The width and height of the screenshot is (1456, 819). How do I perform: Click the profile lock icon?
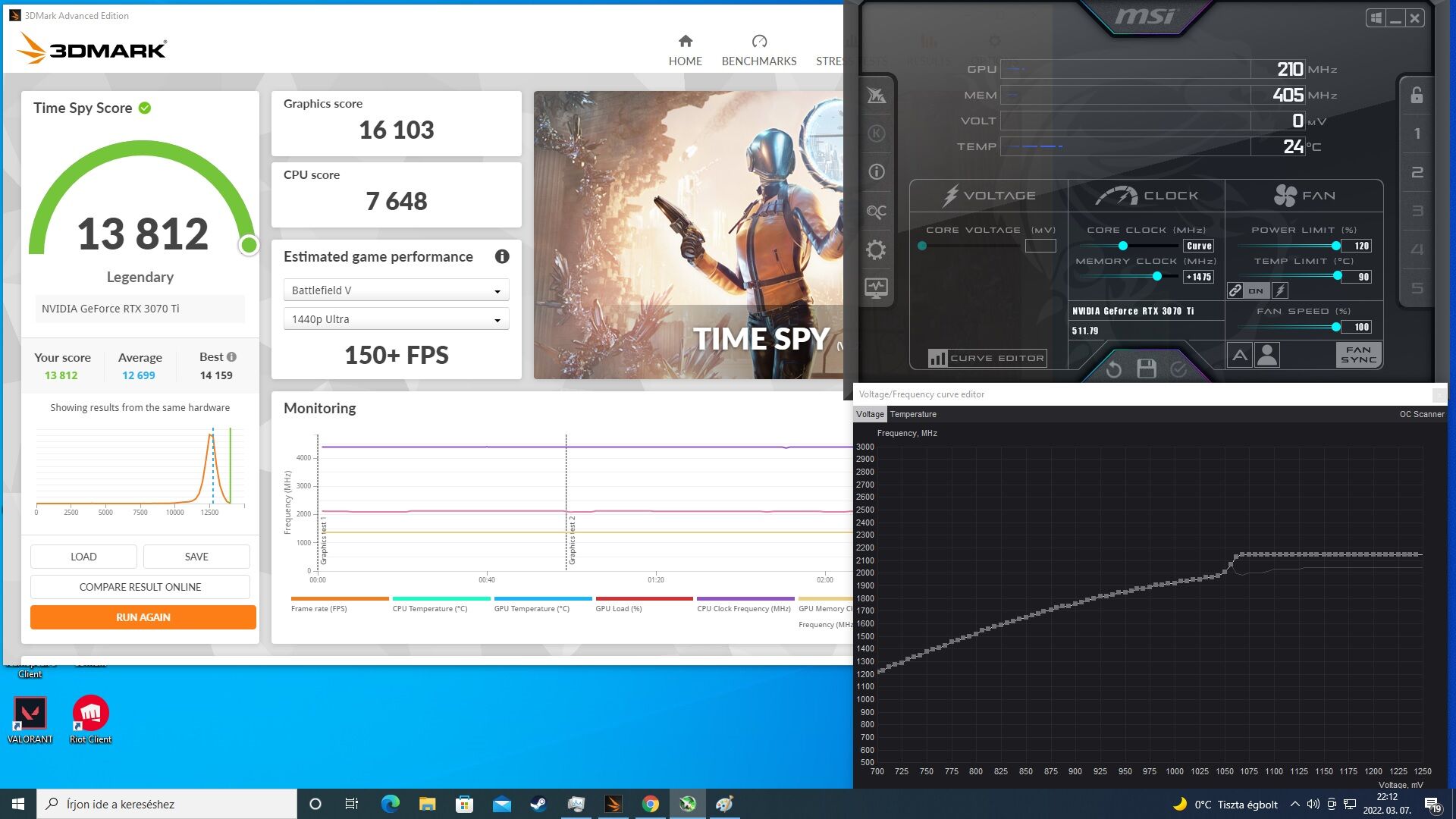pyautogui.click(x=1417, y=96)
